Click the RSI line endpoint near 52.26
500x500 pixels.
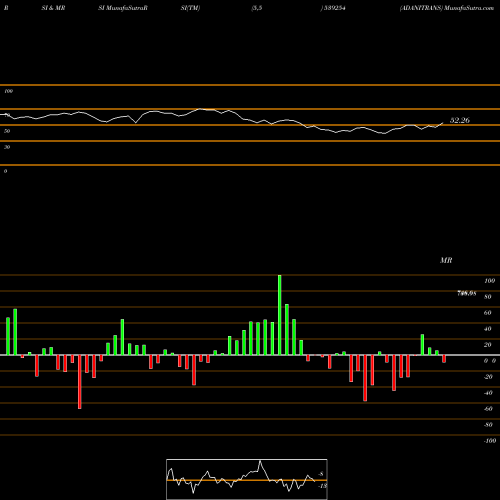tap(443, 123)
